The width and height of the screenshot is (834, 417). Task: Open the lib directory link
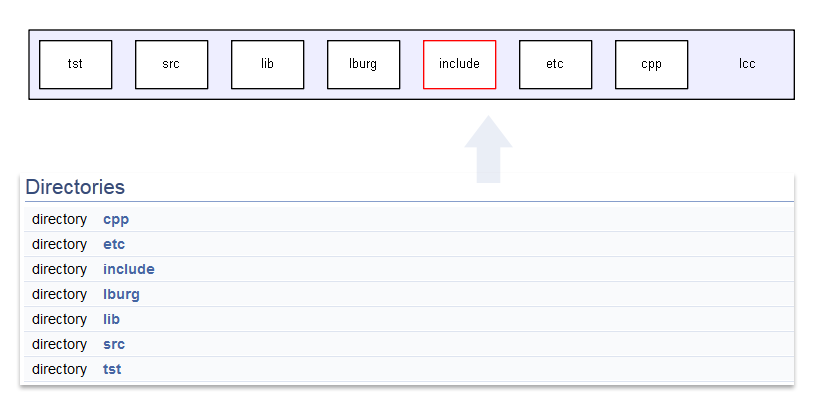pos(111,319)
